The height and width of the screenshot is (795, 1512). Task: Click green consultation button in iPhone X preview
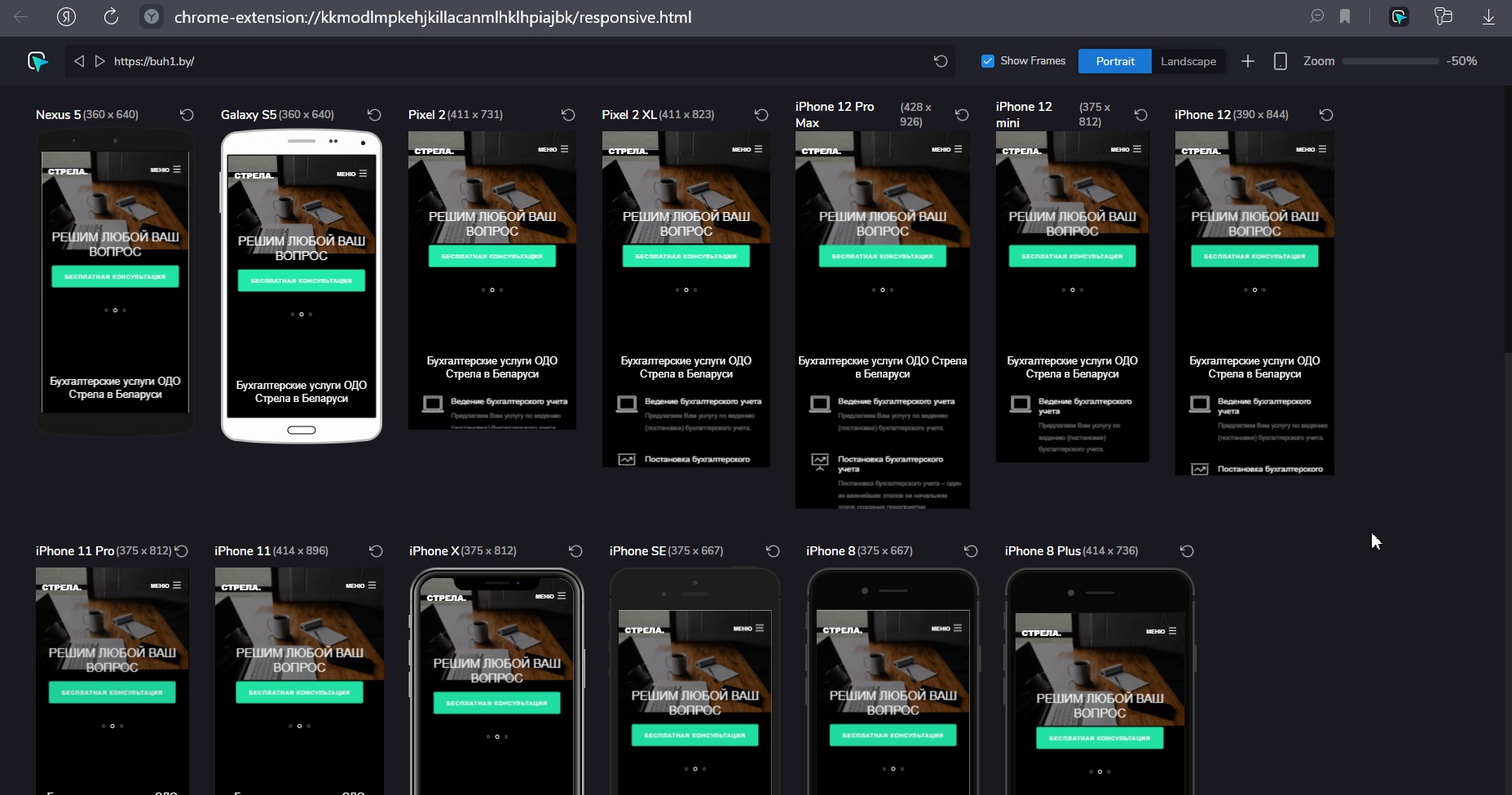click(496, 703)
